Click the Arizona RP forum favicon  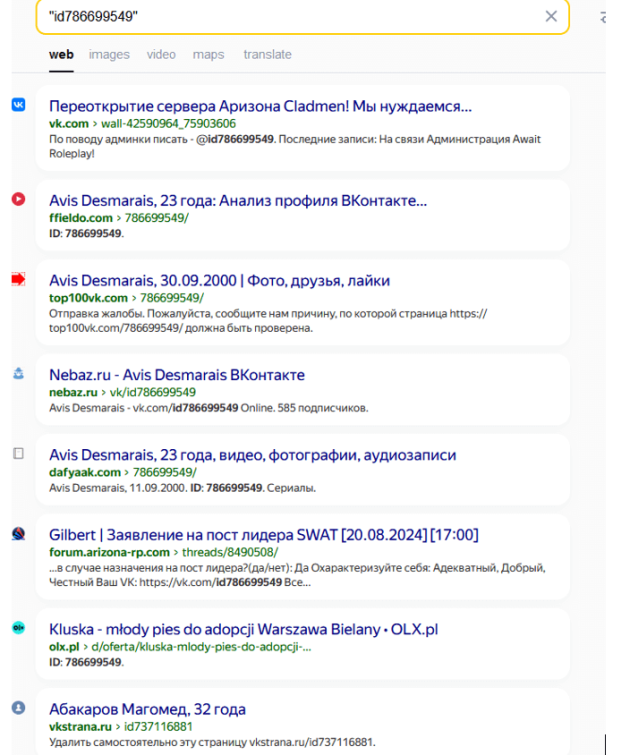(18, 533)
